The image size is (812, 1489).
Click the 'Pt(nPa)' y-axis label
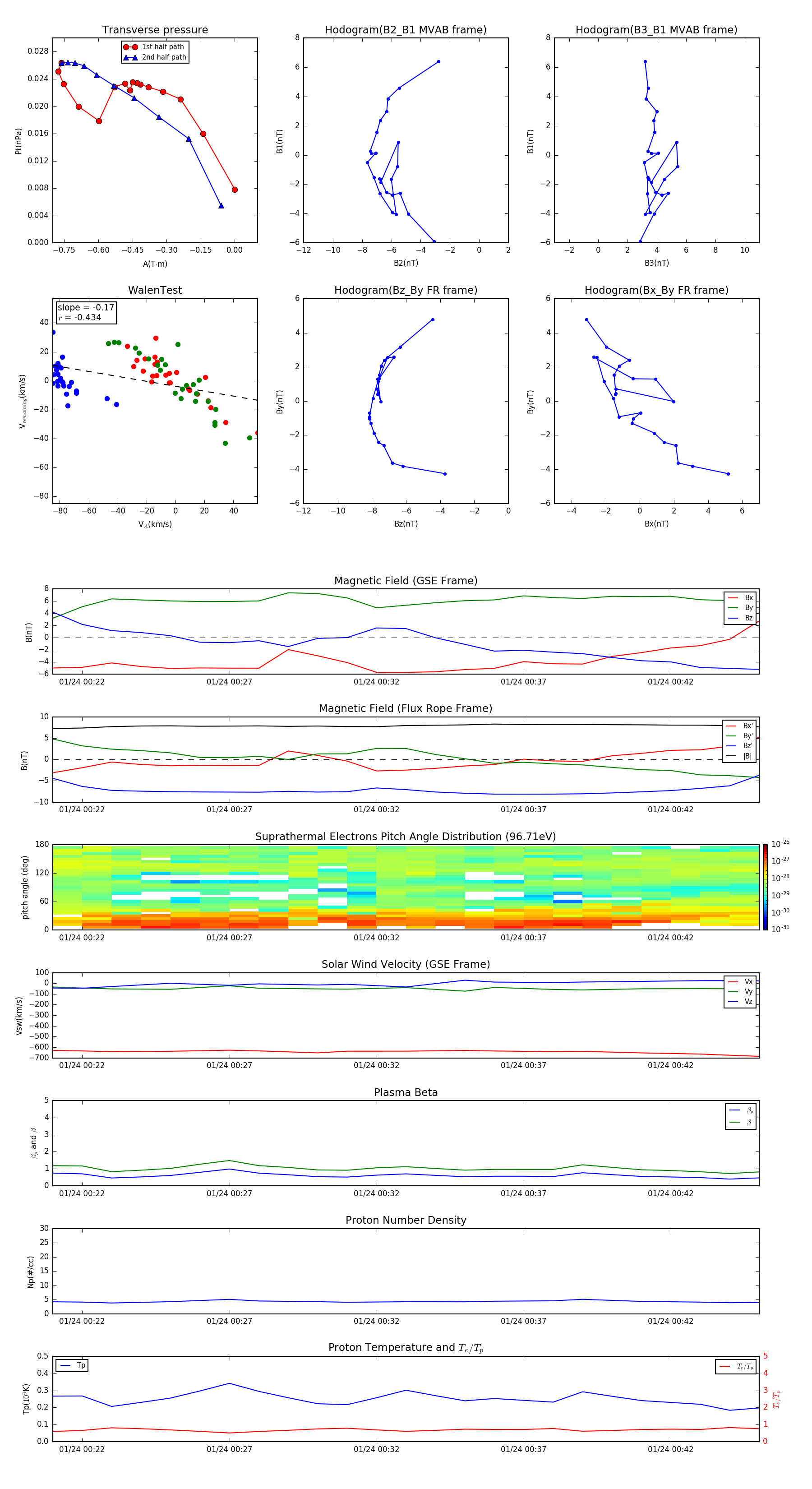point(18,141)
